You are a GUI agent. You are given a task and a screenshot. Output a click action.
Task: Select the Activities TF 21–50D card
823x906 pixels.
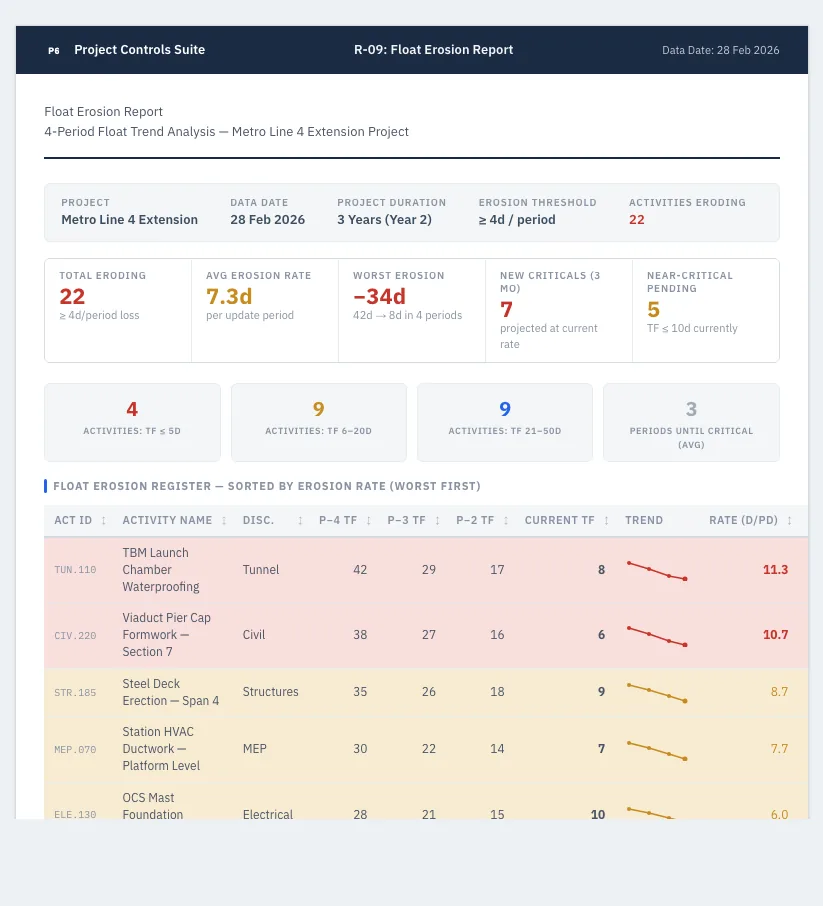coord(505,422)
